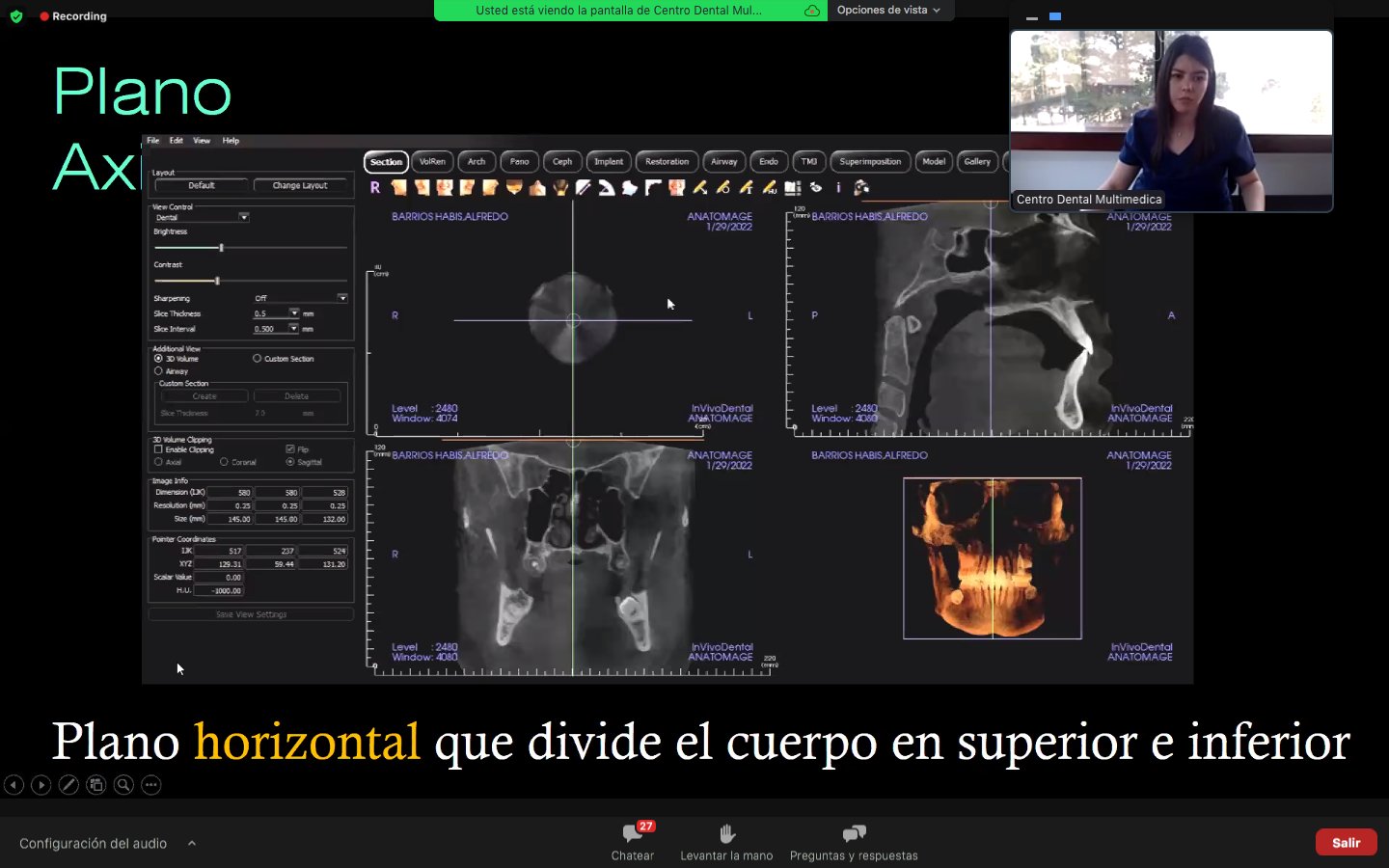The width and height of the screenshot is (1389, 868).
Task: Click the Save View Settings button
Action: [251, 614]
